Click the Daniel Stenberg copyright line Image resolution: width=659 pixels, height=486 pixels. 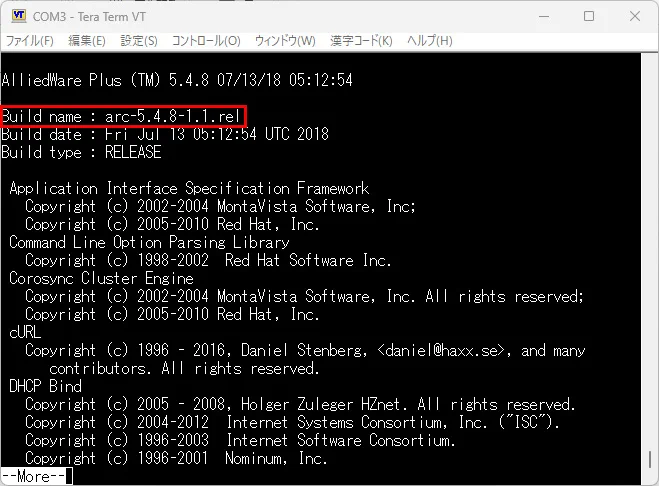(305, 350)
